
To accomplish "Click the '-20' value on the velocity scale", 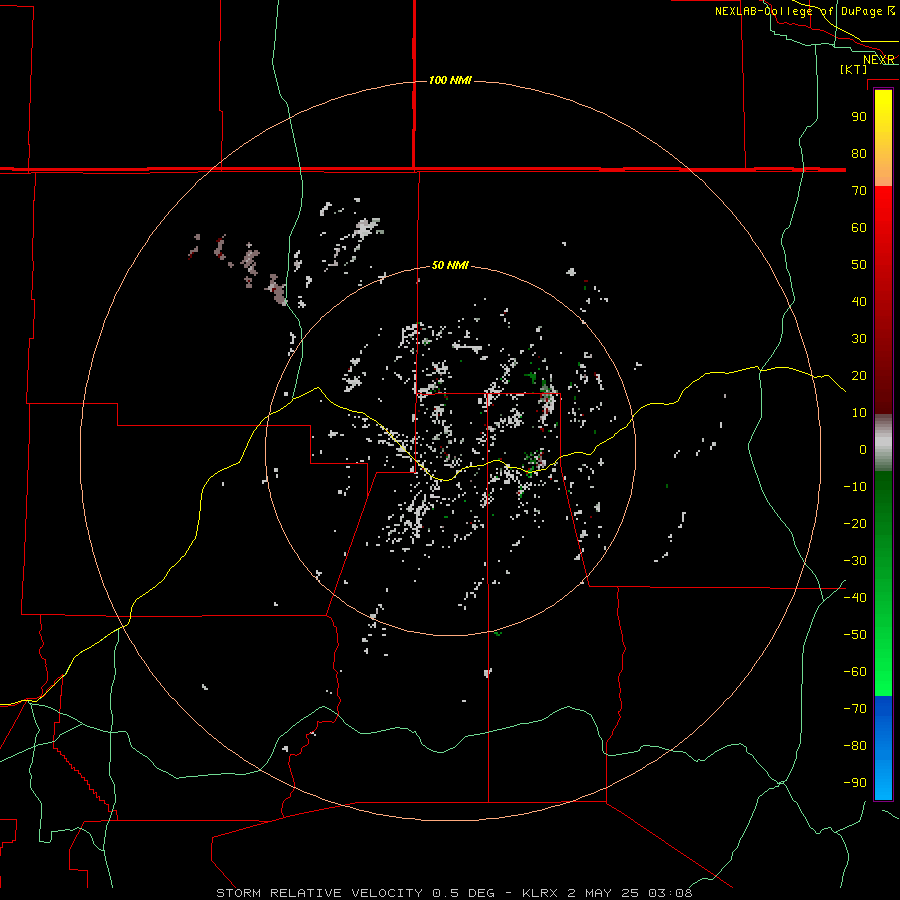I will point(855,524).
